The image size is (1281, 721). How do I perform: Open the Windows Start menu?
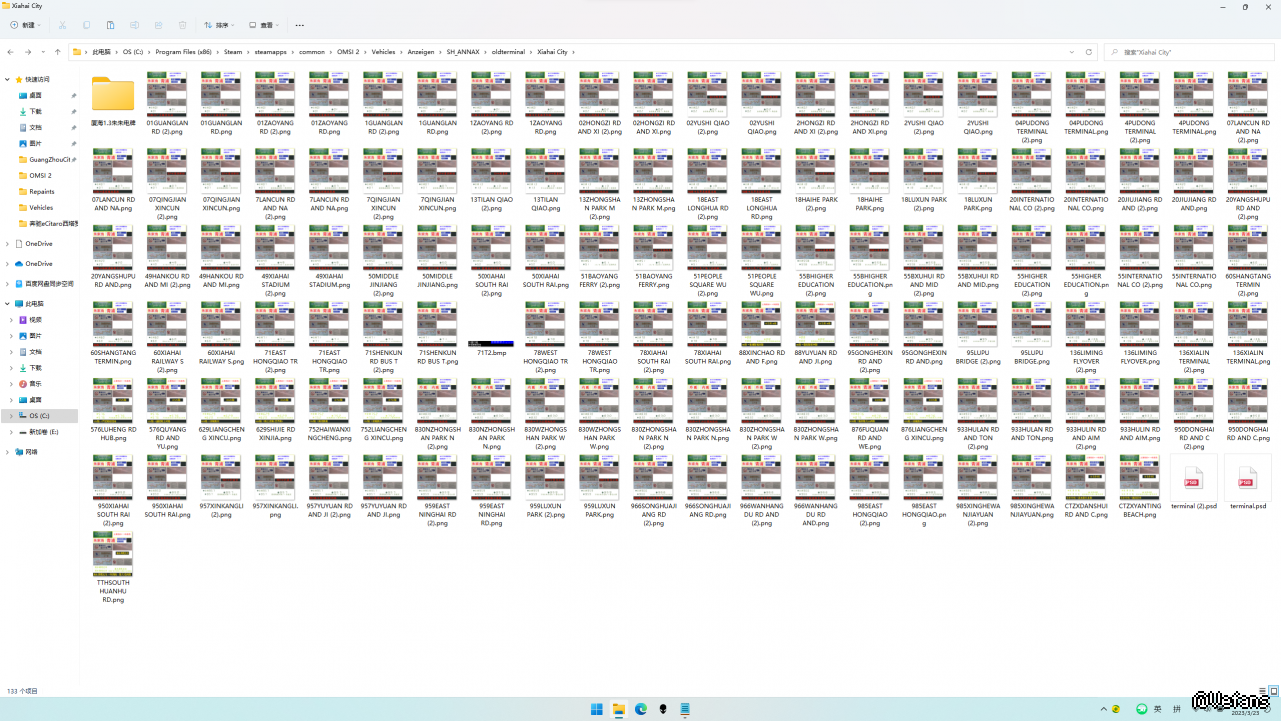click(597, 709)
